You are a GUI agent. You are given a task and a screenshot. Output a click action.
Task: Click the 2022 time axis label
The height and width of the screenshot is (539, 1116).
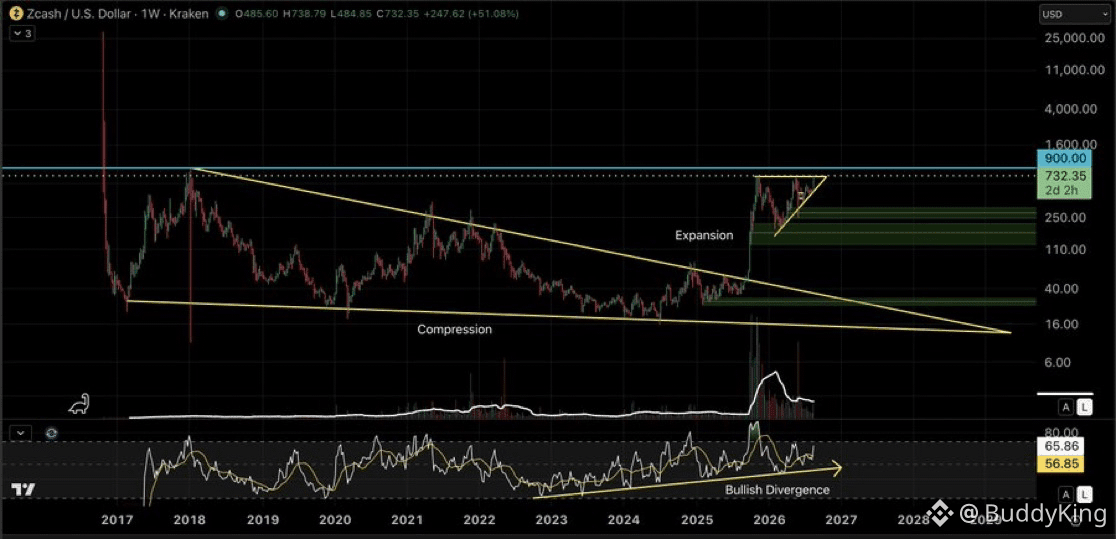[479, 520]
